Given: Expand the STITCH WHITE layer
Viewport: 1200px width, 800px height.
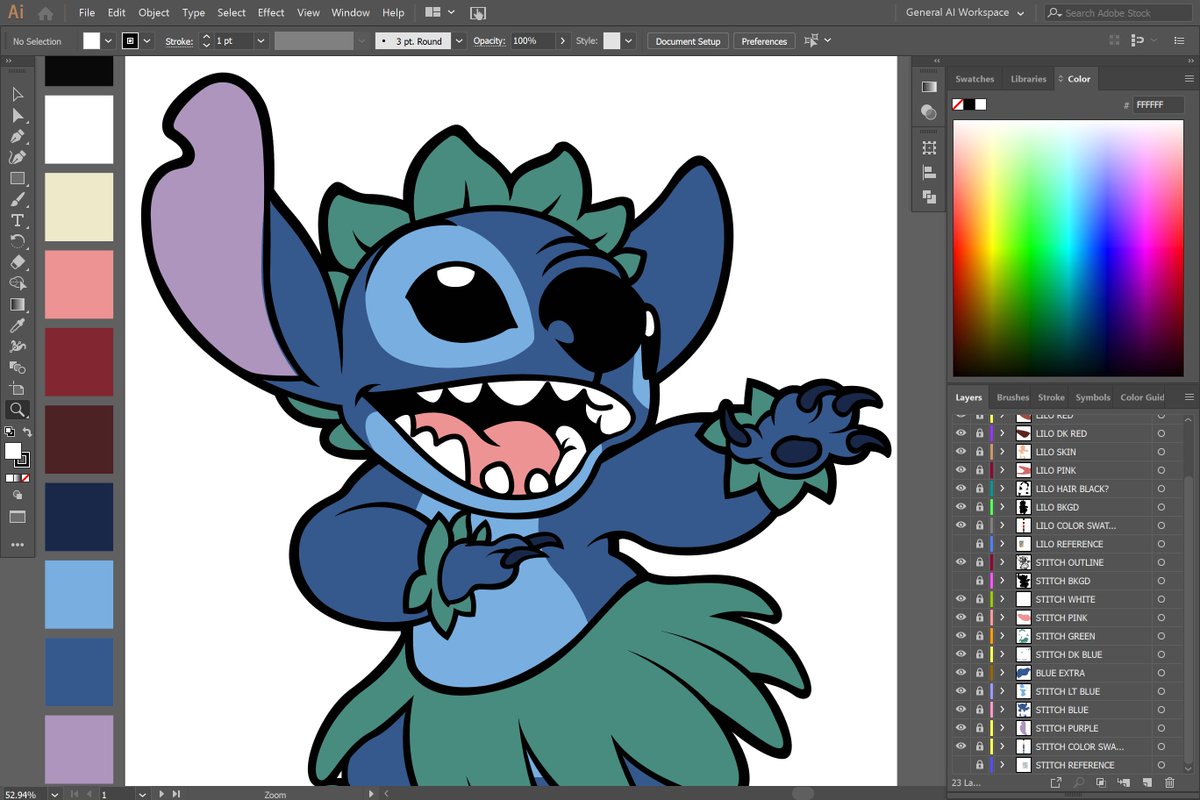Looking at the screenshot, I should pyautogui.click(x=1002, y=599).
